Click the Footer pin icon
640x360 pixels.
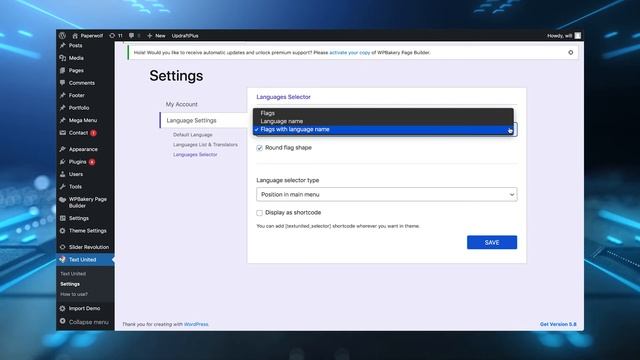pos(62,95)
